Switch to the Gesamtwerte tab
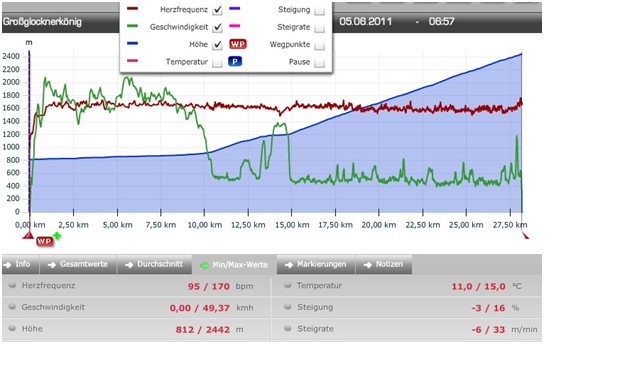The width and height of the screenshot is (640, 384). click(x=78, y=264)
